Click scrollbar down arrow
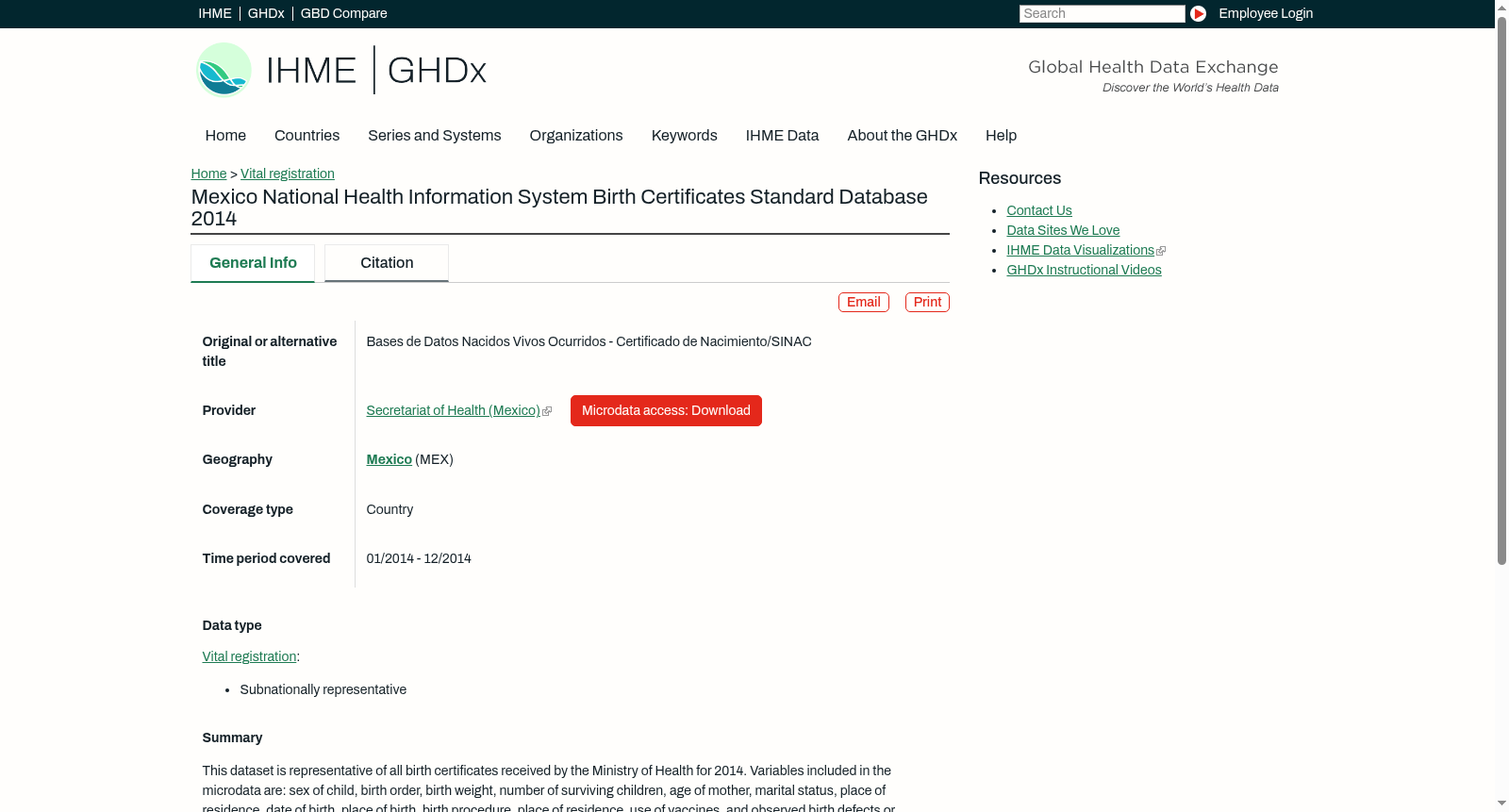 tap(1501, 804)
